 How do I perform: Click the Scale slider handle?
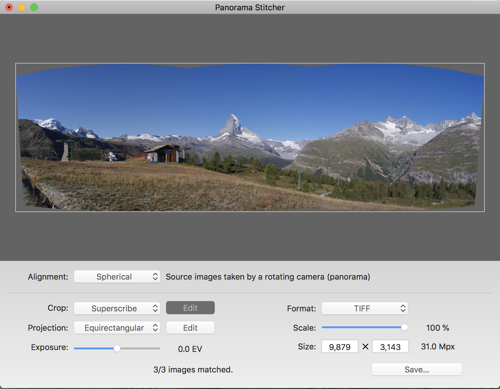pyautogui.click(x=404, y=327)
